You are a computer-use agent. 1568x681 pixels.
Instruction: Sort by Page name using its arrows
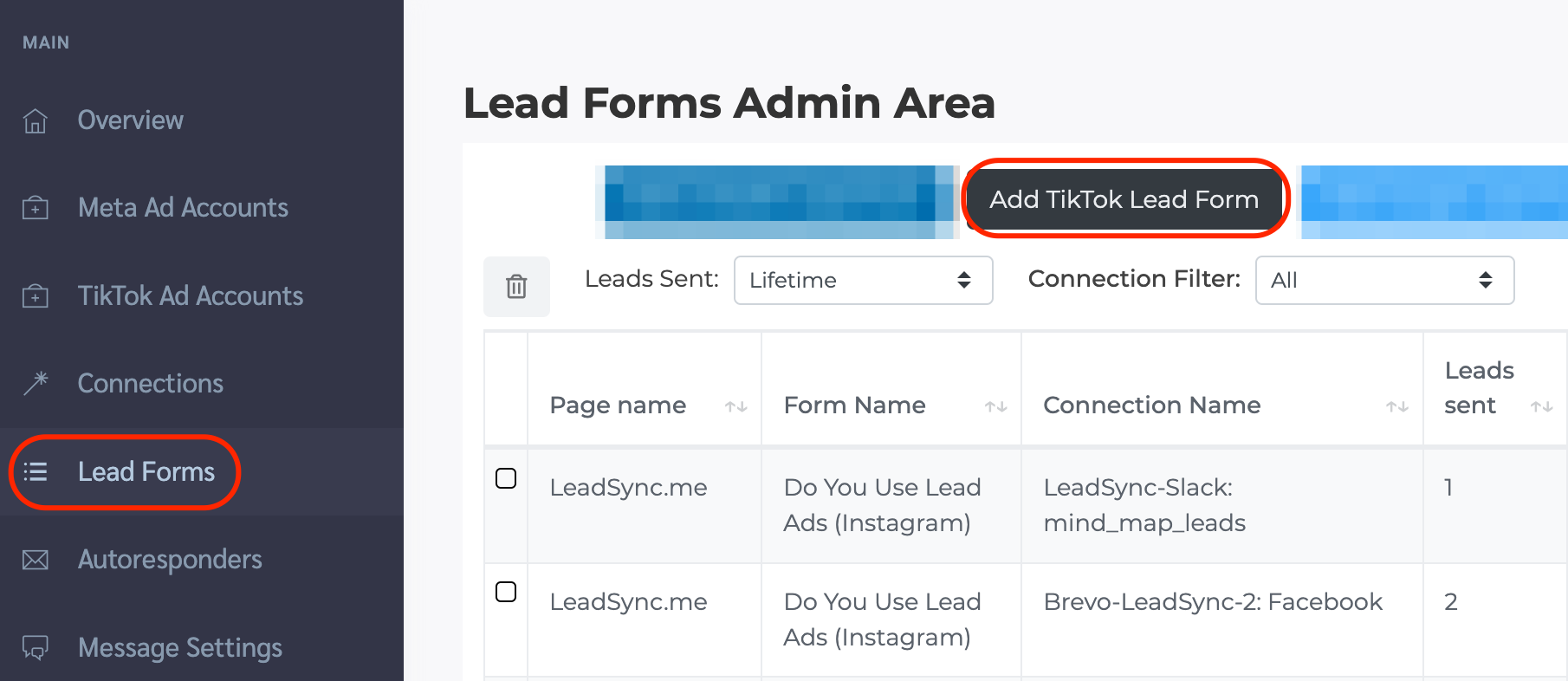(735, 405)
